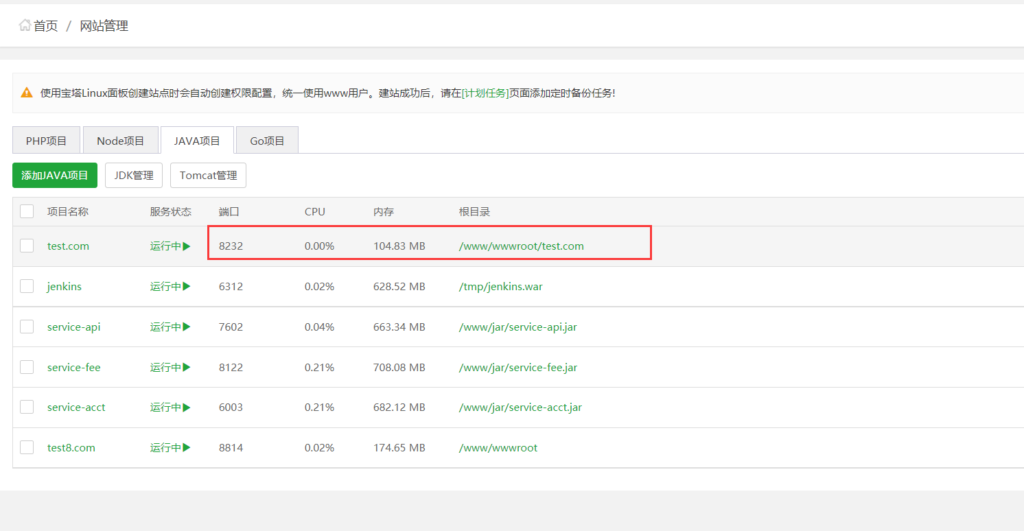
Task: Open the test.com project name link
Action: coord(68,246)
